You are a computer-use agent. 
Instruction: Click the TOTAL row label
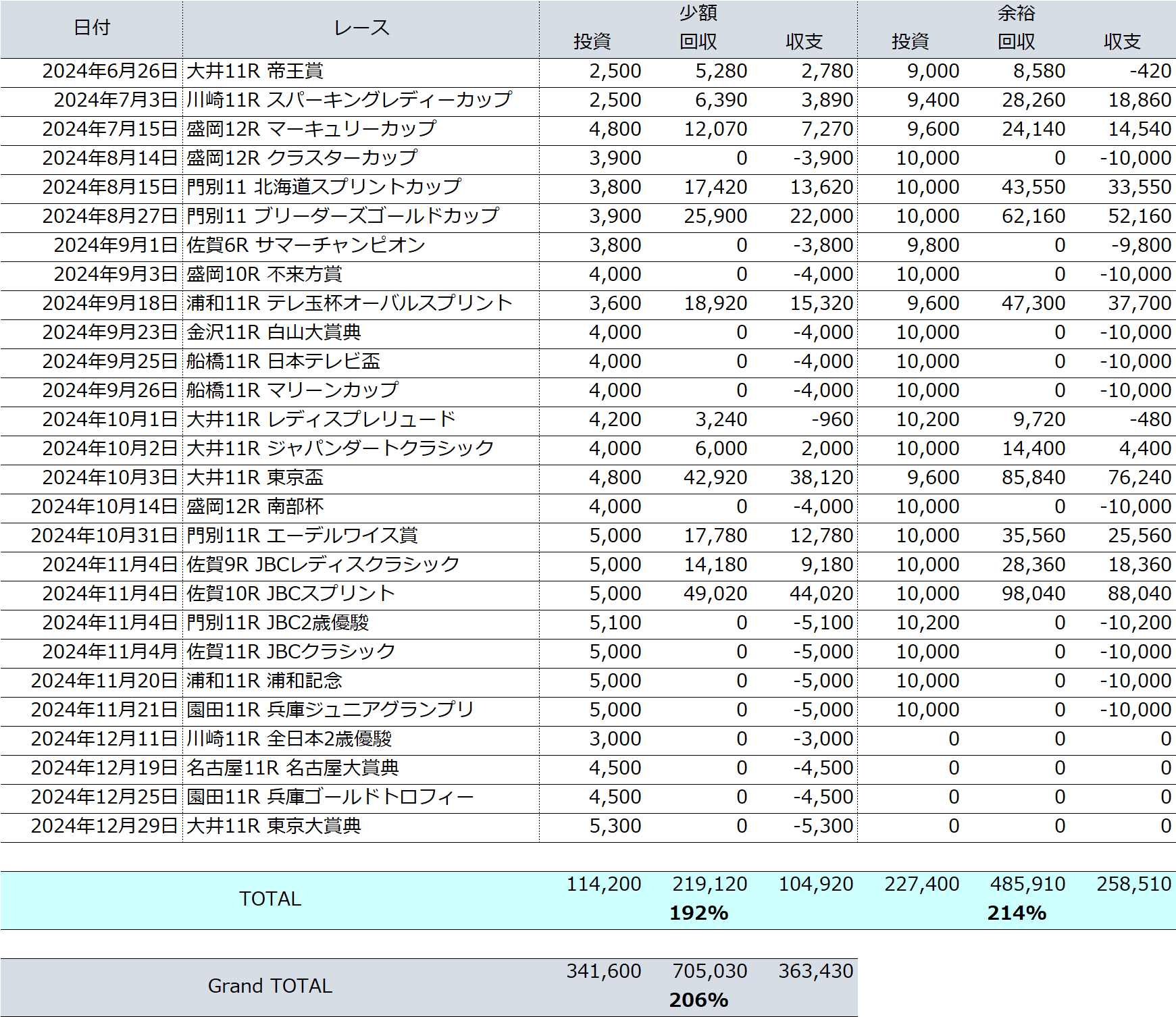[270, 899]
